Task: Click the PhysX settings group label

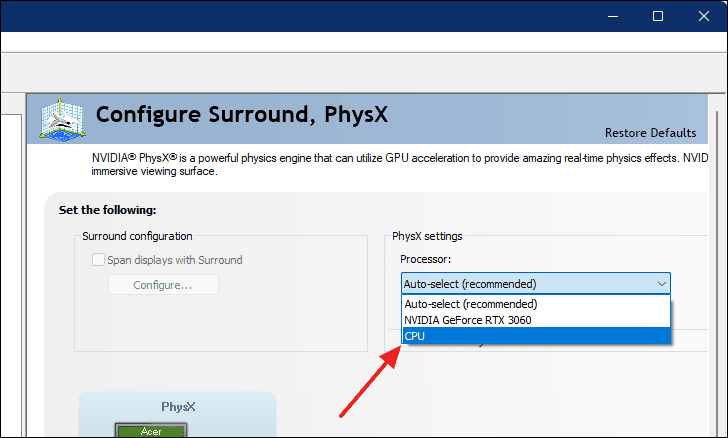Action: [427, 236]
